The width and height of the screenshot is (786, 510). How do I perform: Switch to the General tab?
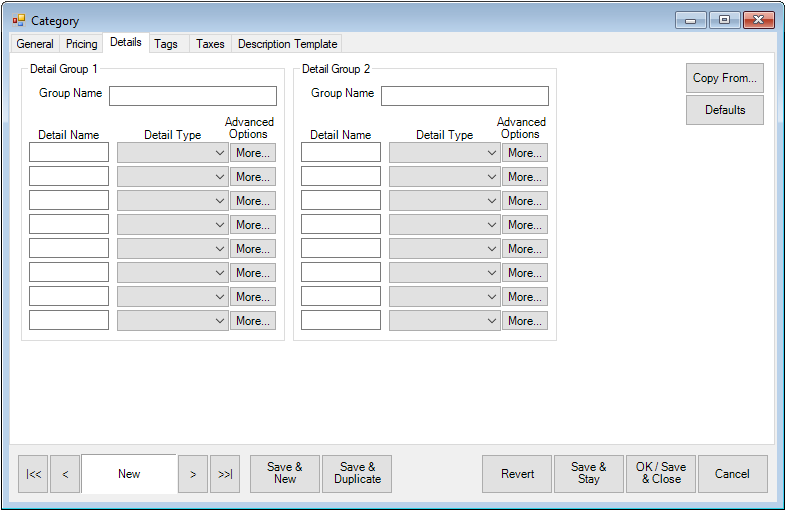(35, 44)
